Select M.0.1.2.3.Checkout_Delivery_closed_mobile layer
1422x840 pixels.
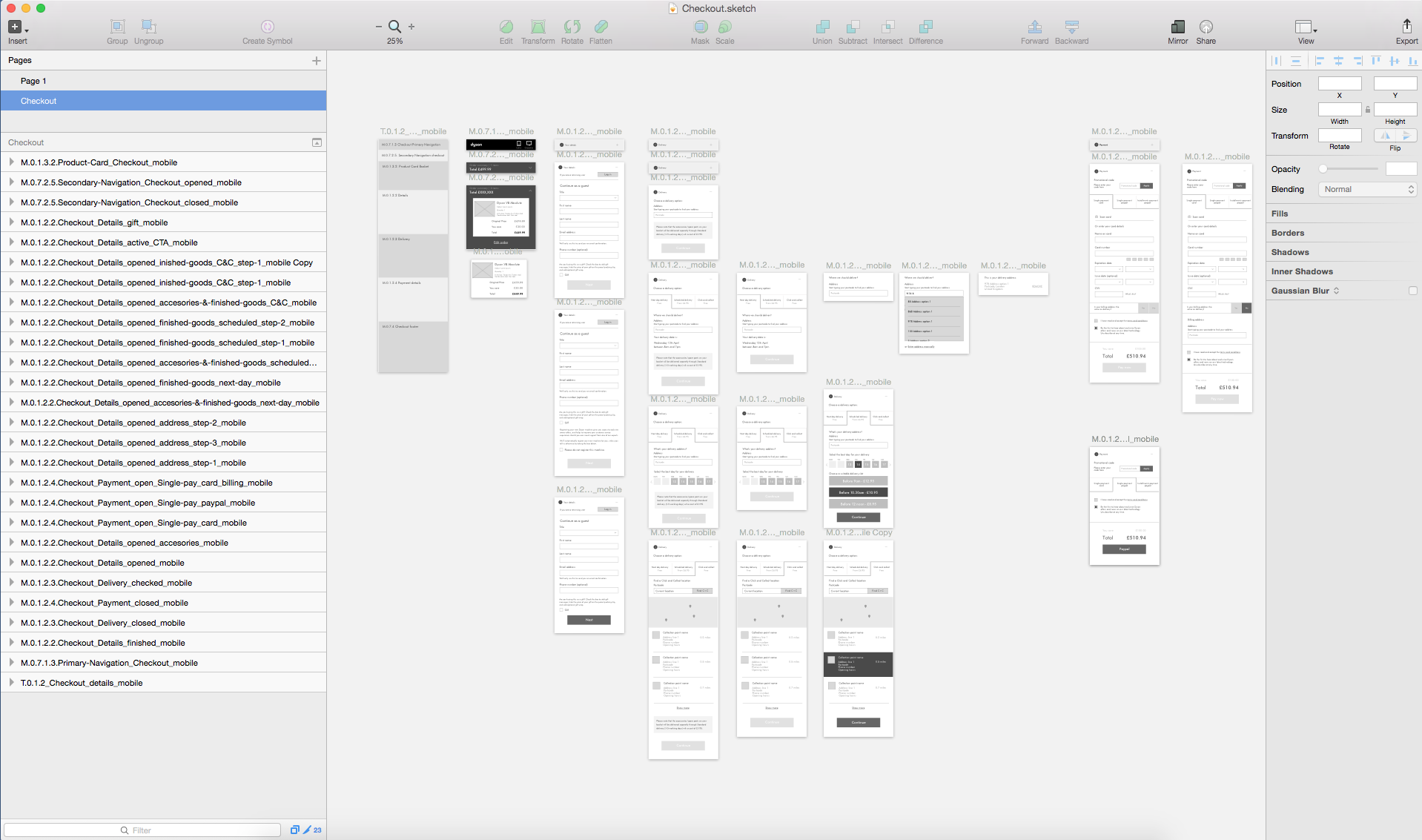pos(163,623)
